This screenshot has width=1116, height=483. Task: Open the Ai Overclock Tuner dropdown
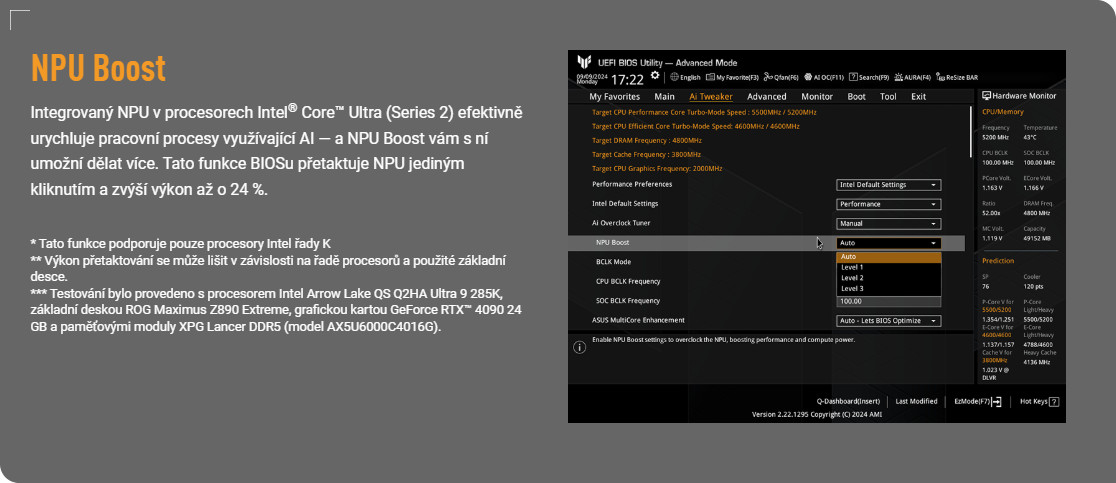[888, 224]
